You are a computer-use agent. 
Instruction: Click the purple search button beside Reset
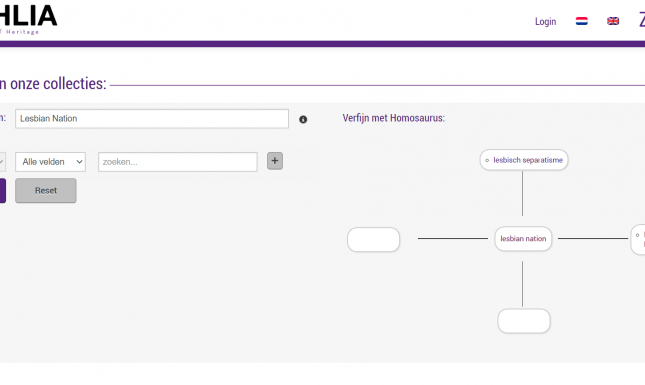(x=2, y=190)
